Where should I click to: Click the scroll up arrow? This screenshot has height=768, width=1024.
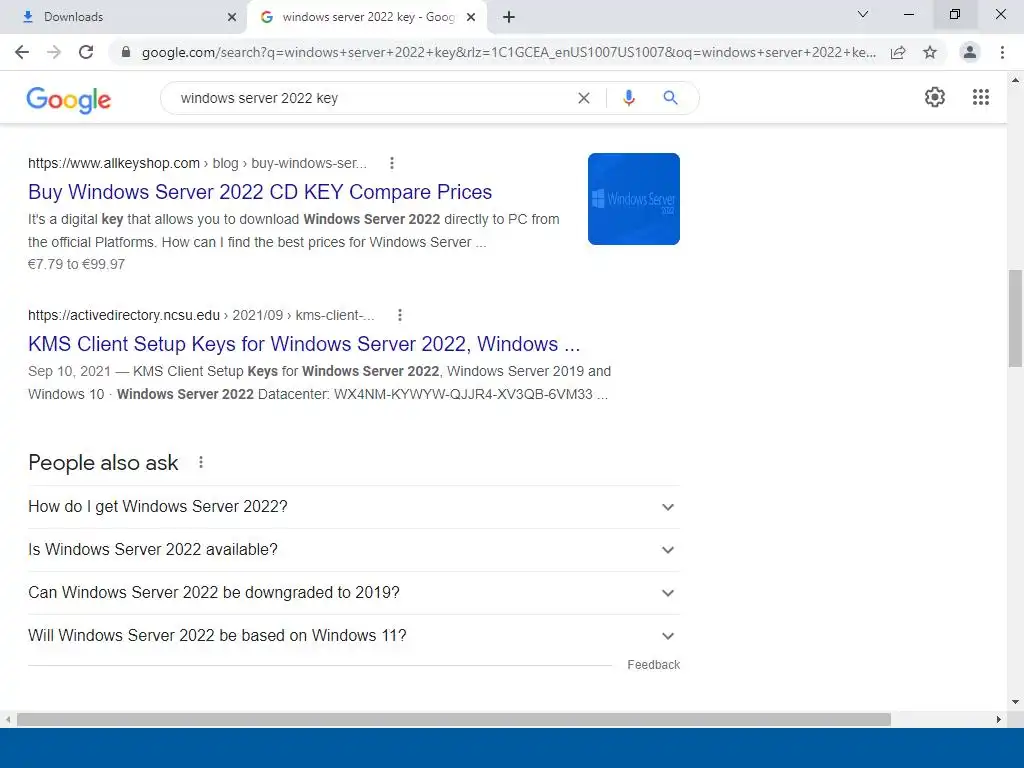click(x=1015, y=80)
